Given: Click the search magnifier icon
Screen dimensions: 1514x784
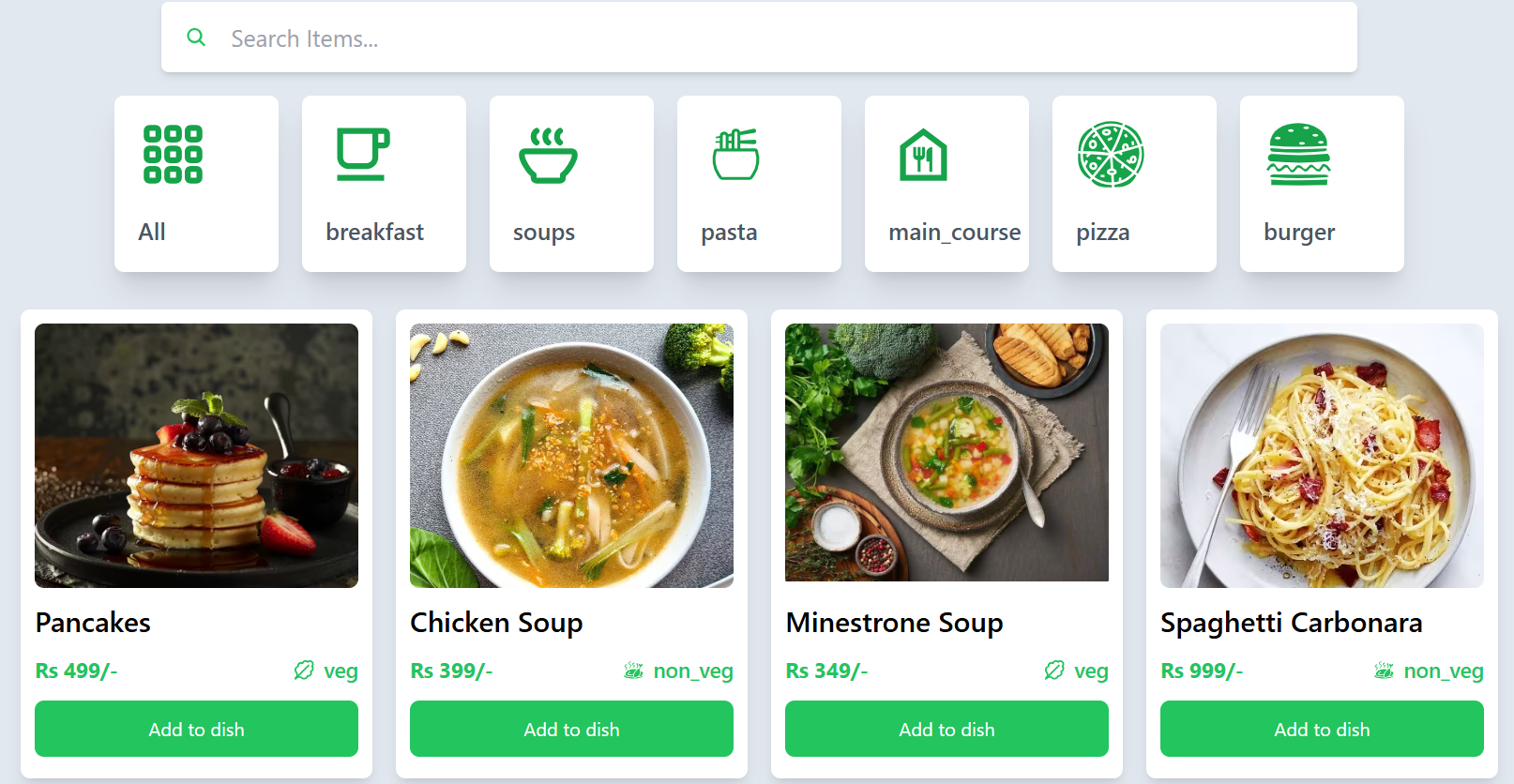Looking at the screenshot, I should click(196, 38).
